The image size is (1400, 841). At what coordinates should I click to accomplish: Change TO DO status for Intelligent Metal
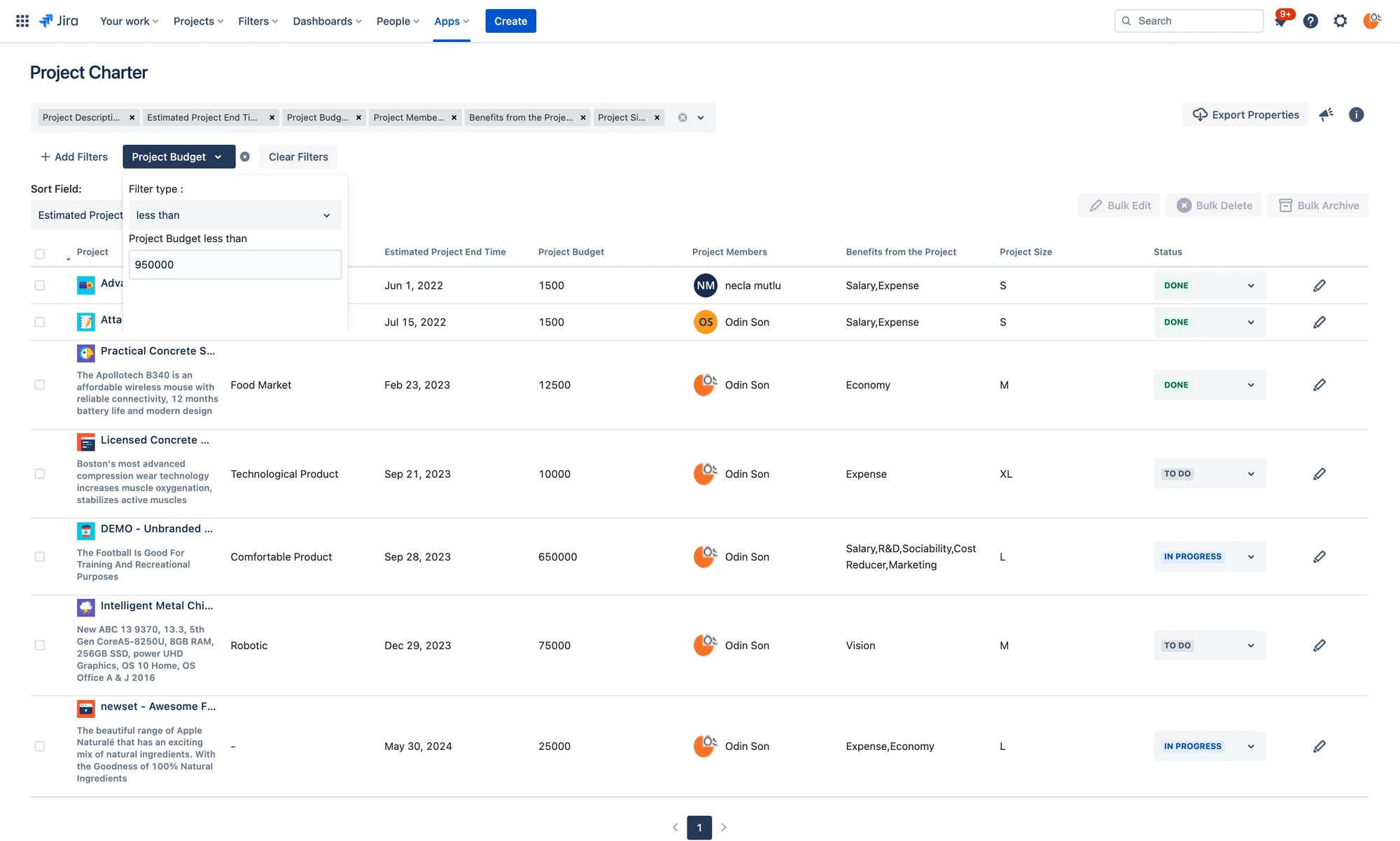coord(1210,645)
